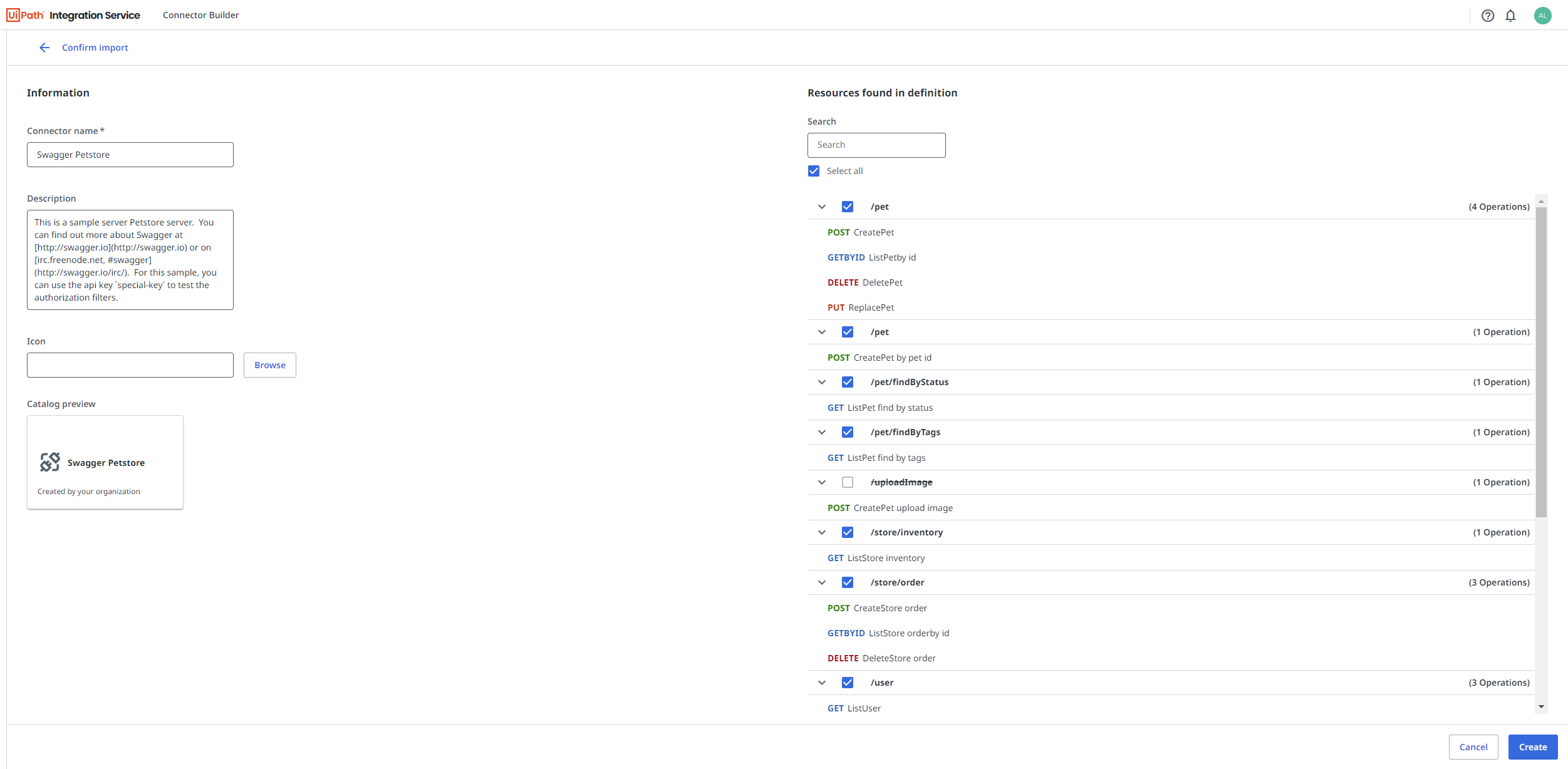
Task: Collapse the /pet/findByStatus group
Action: click(822, 382)
